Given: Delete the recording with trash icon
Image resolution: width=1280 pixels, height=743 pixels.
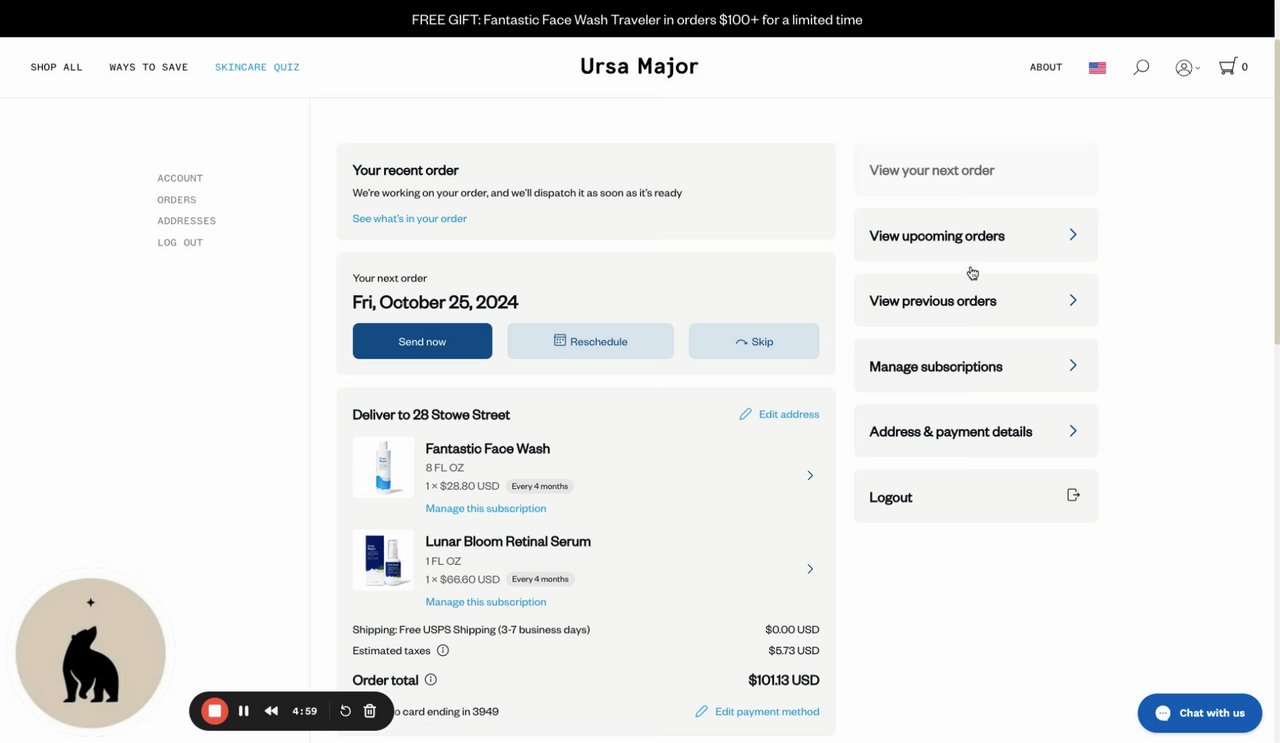Looking at the screenshot, I should (x=370, y=711).
